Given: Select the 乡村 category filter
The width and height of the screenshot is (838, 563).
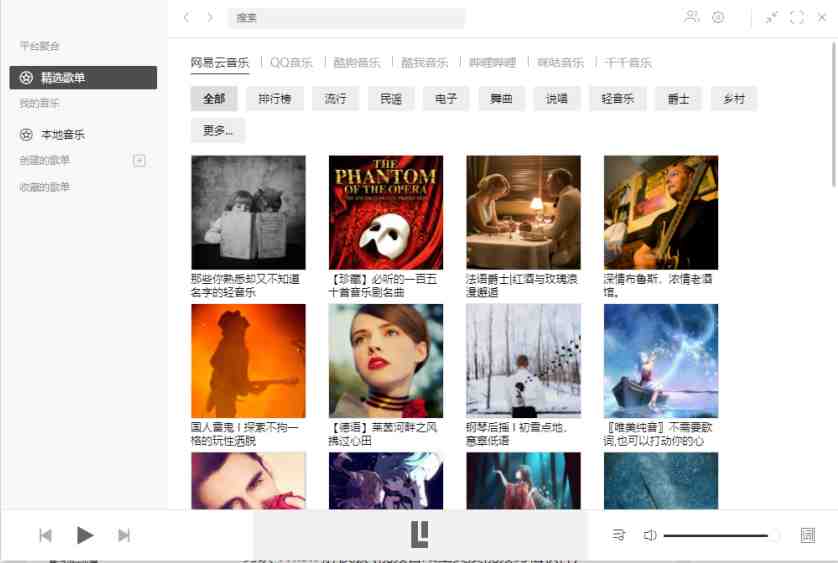Looking at the screenshot, I should [x=734, y=98].
